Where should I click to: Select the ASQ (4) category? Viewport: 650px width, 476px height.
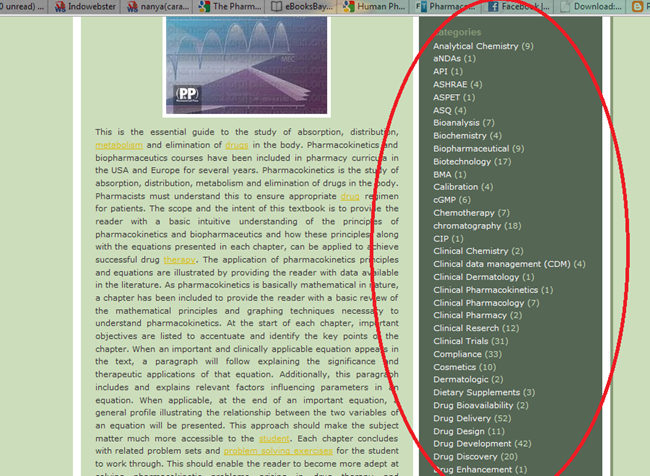[x=450, y=110]
